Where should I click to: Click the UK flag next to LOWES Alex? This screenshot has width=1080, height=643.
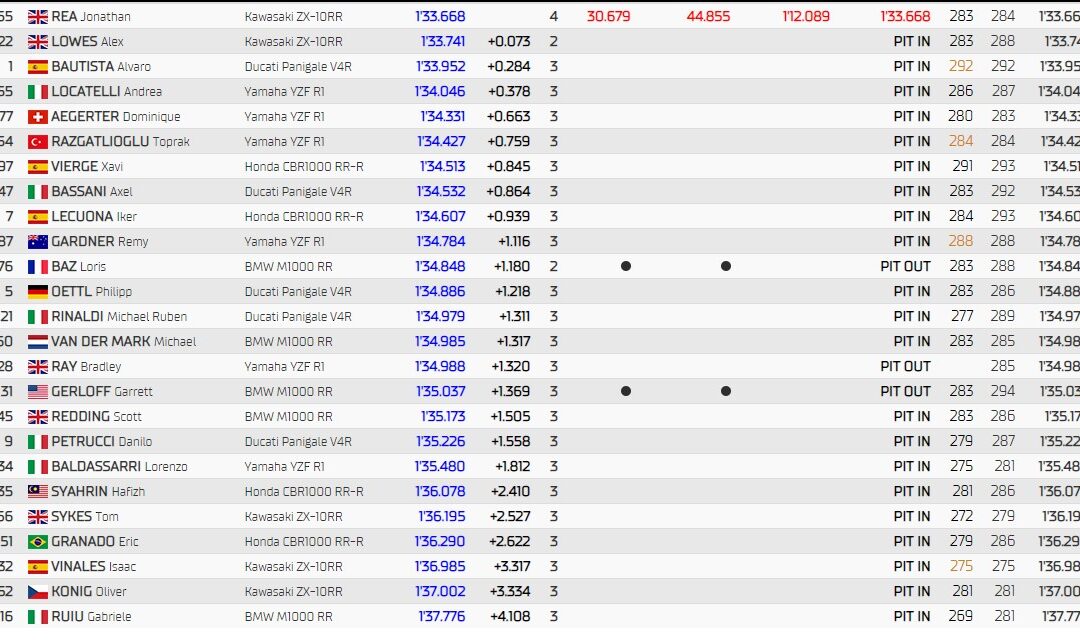tap(38, 41)
